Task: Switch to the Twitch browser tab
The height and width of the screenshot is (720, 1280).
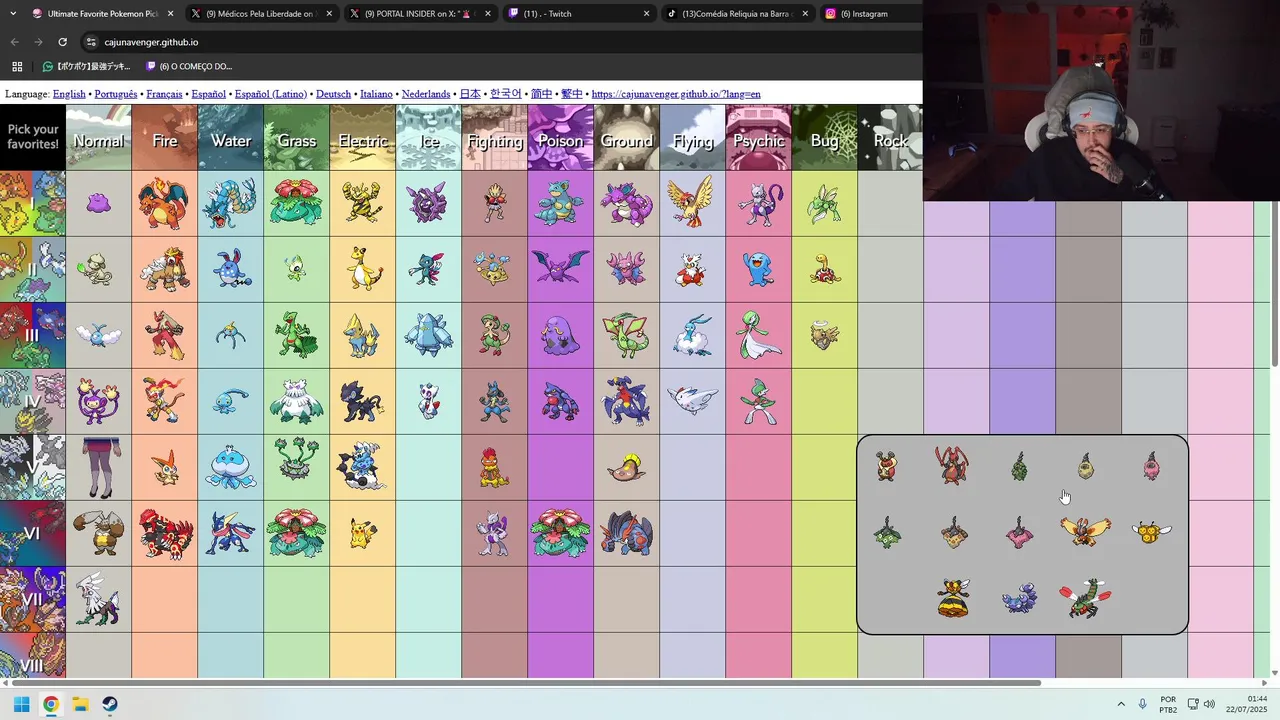Action: tap(580, 14)
